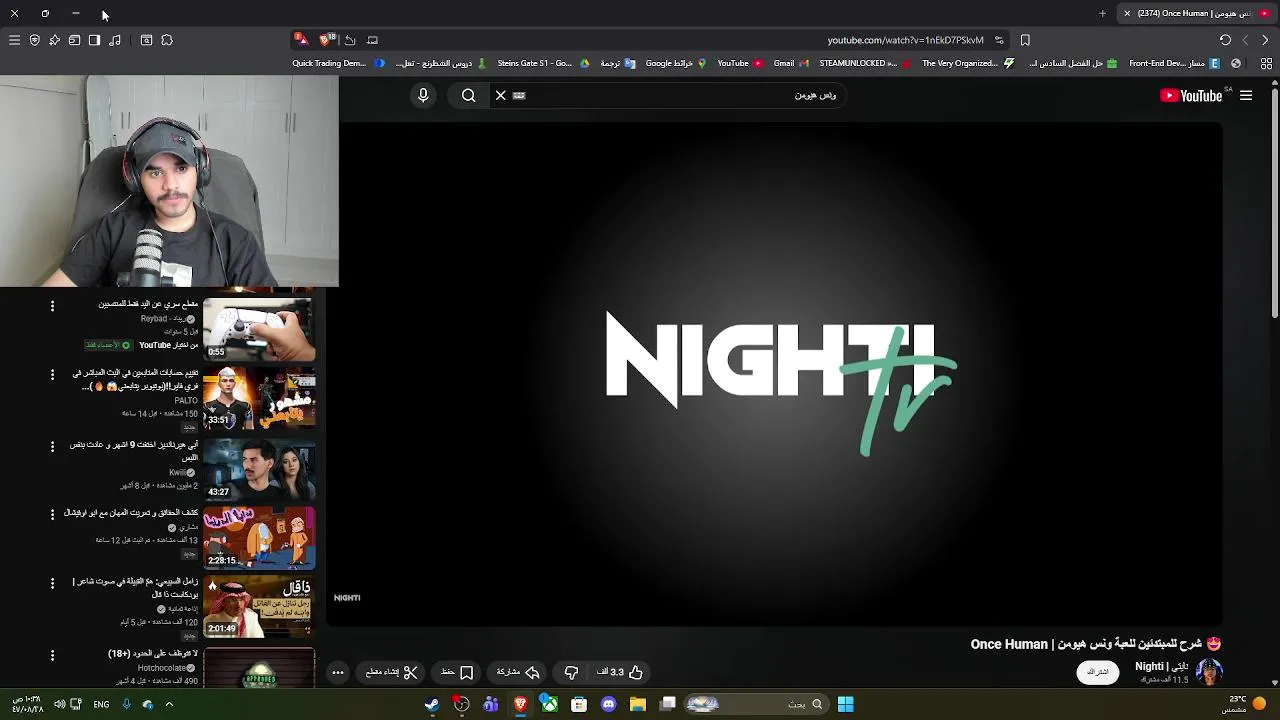Open the more actions ellipsis below video
The height and width of the screenshot is (720, 1280).
pos(338,672)
